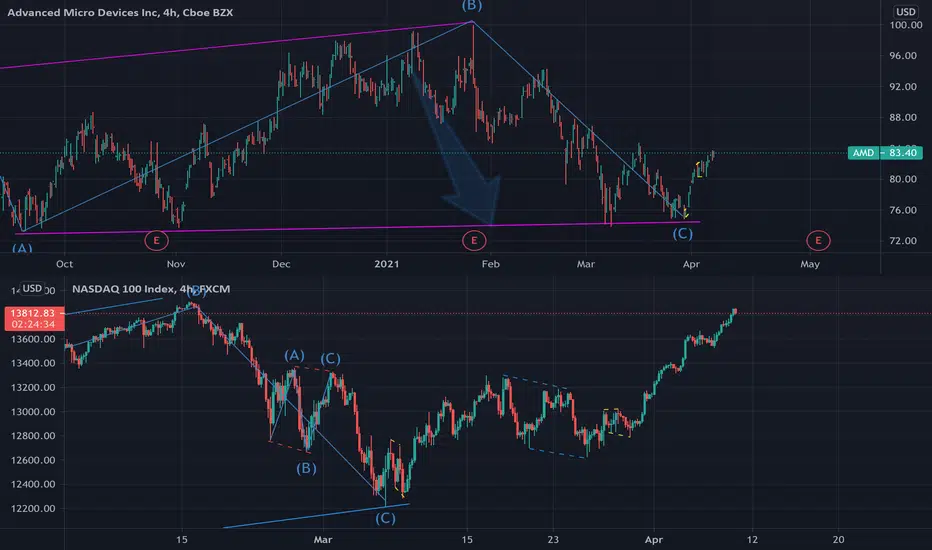Click Feb on the AMD time axis

(490, 264)
